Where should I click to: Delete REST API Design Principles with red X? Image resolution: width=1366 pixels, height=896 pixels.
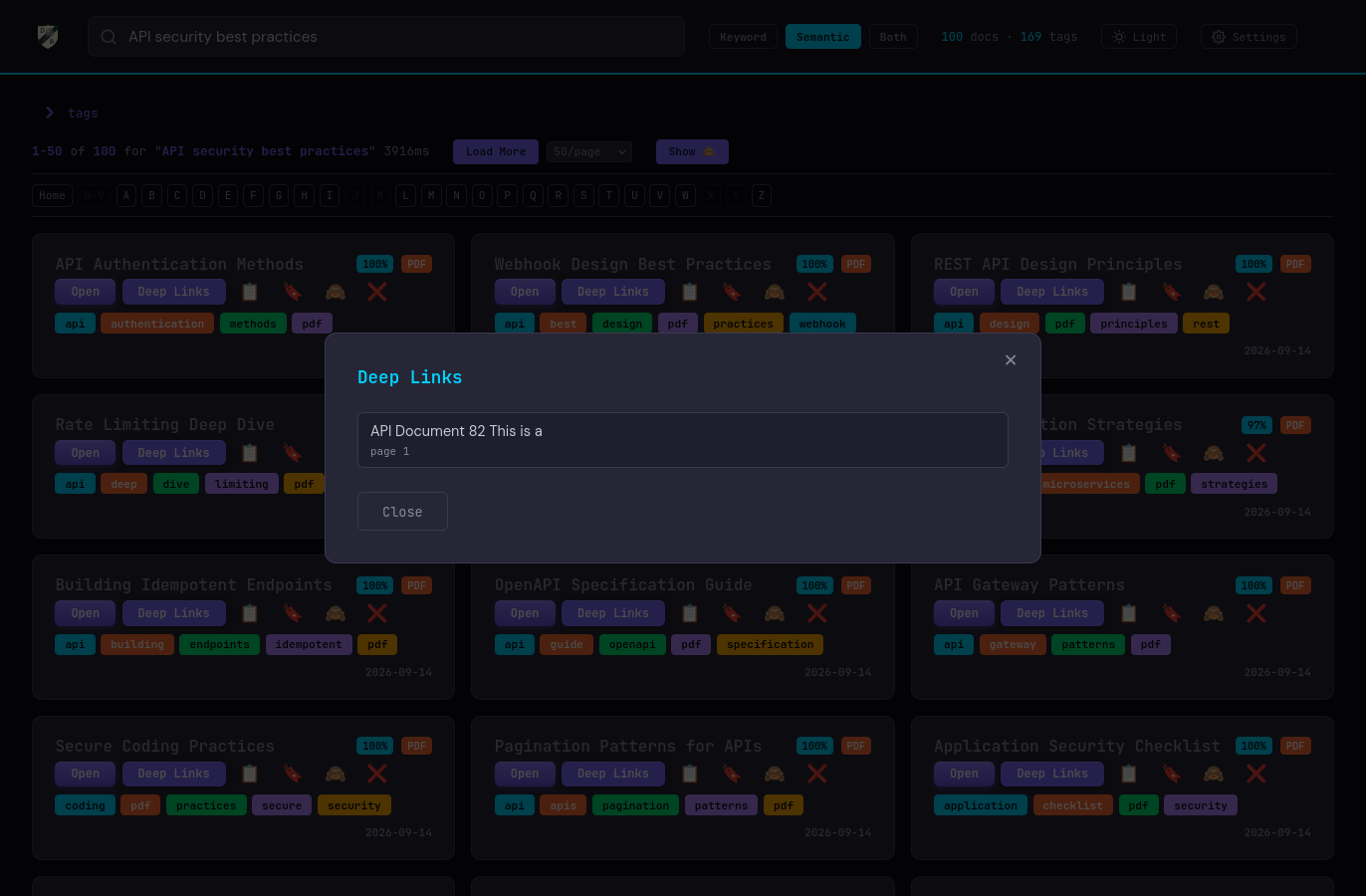pyautogui.click(x=1256, y=292)
